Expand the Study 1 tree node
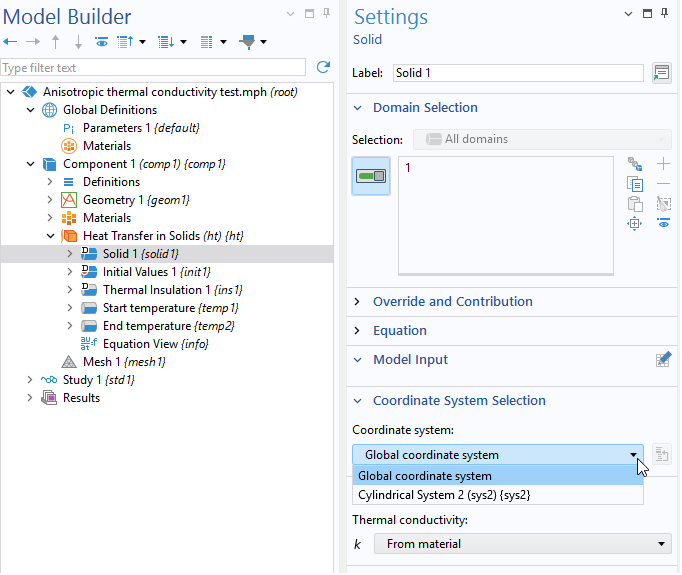This screenshot has height=575, width=682. 31,380
